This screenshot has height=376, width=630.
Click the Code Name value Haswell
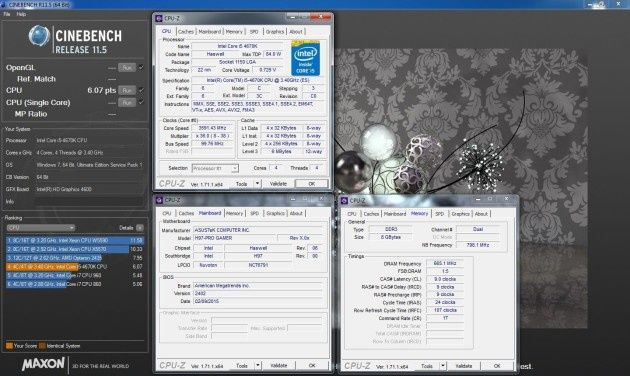[x=215, y=54]
